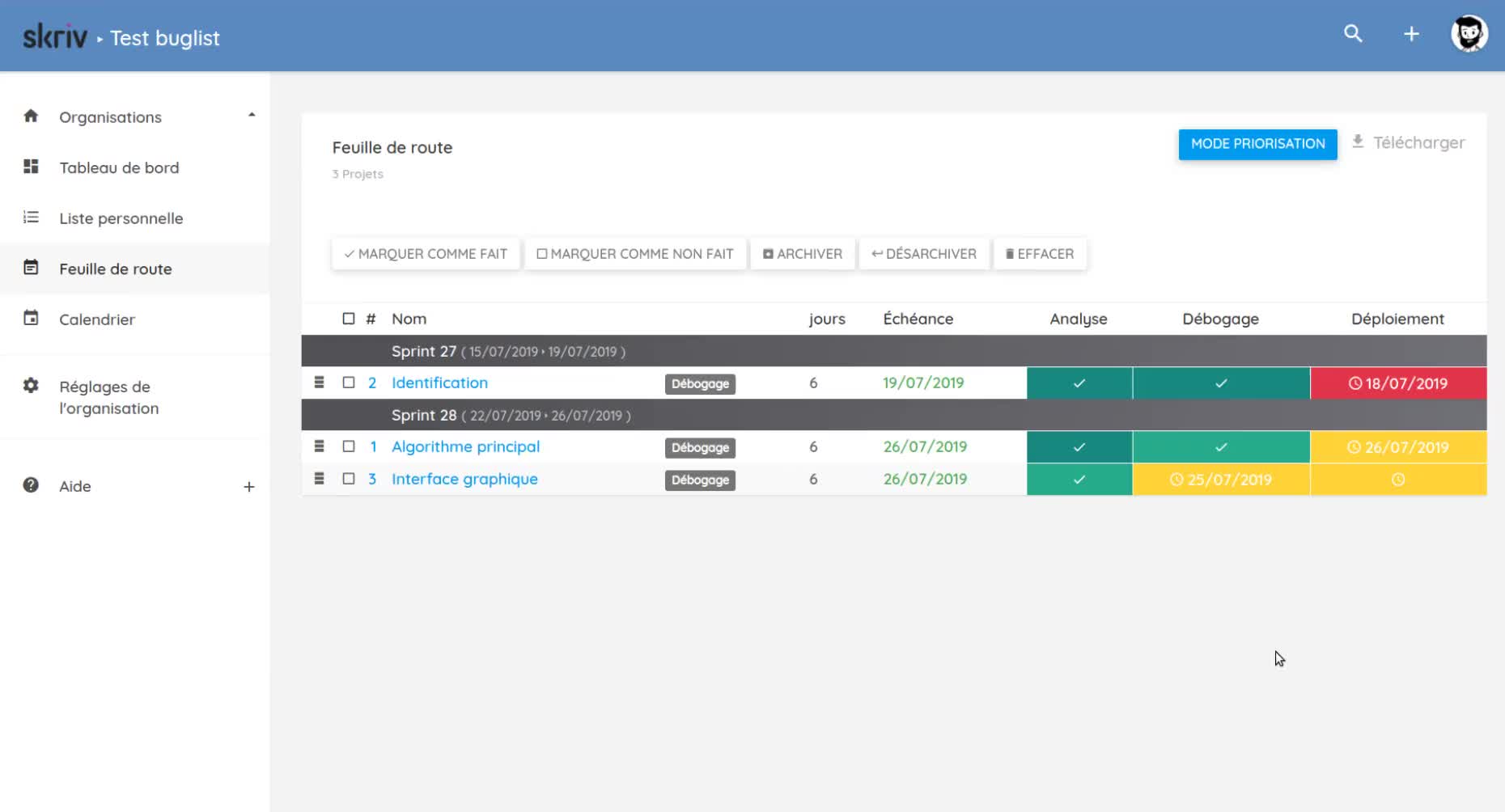
Task: Click the Réglages de l'organisation gear icon
Action: [31, 386]
